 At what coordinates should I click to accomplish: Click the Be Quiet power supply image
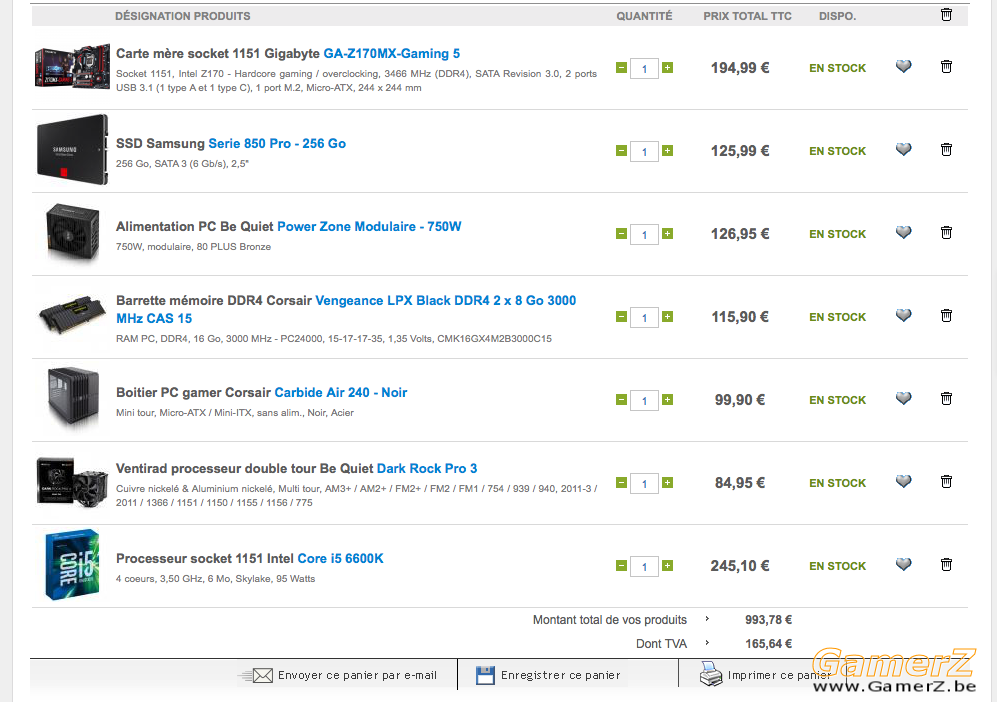tap(73, 233)
